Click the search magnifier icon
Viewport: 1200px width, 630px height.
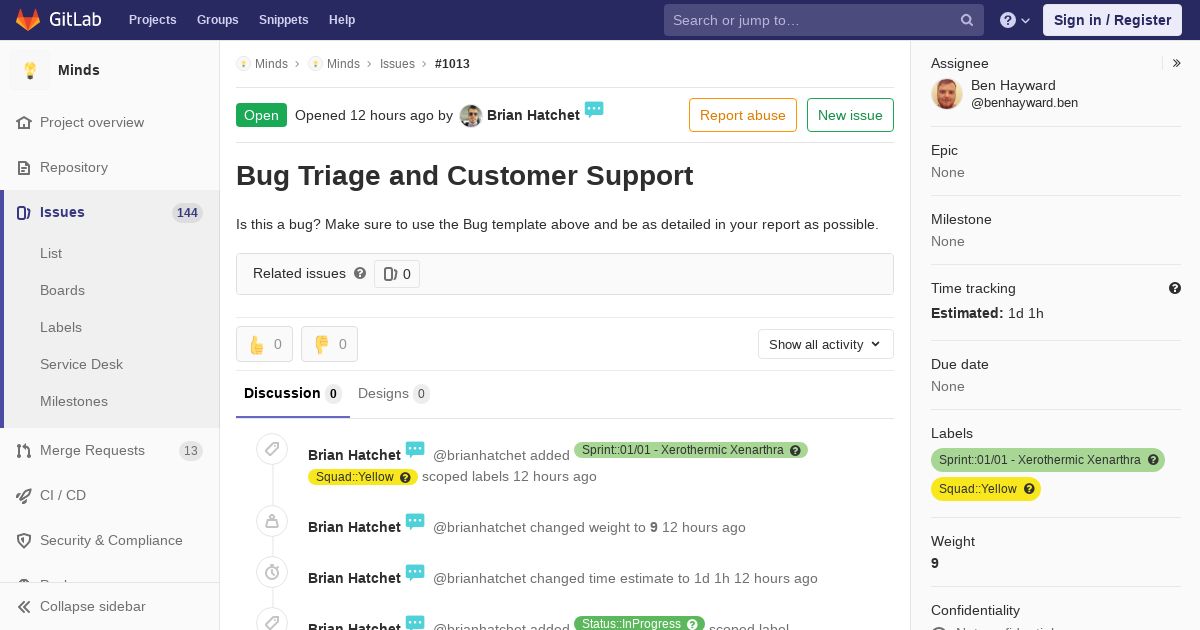(x=967, y=20)
